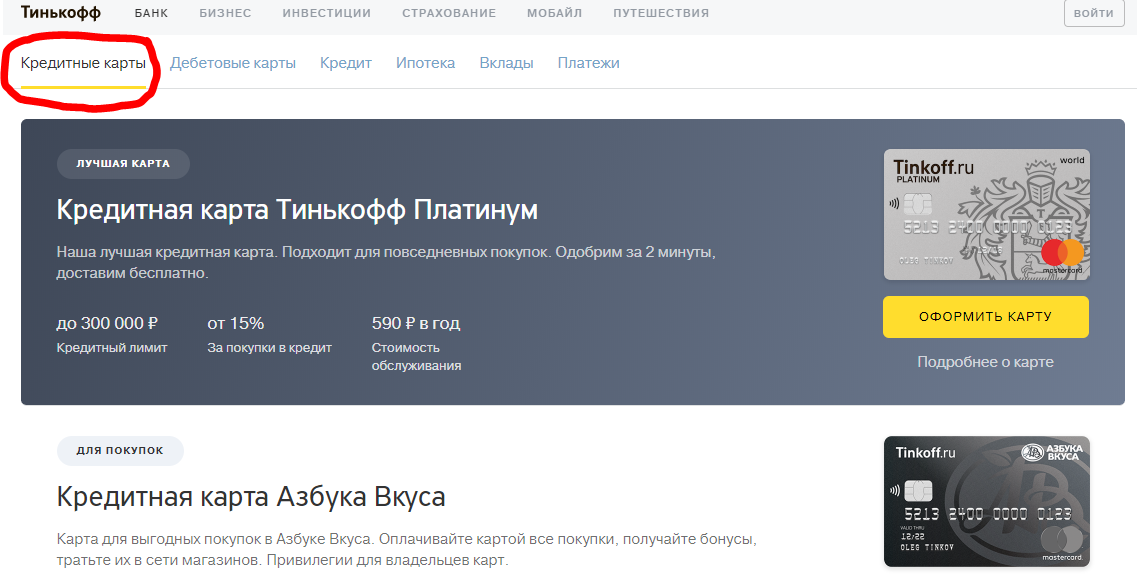
Task: Switch to the Дебетовые карты tab
Action: (233, 63)
